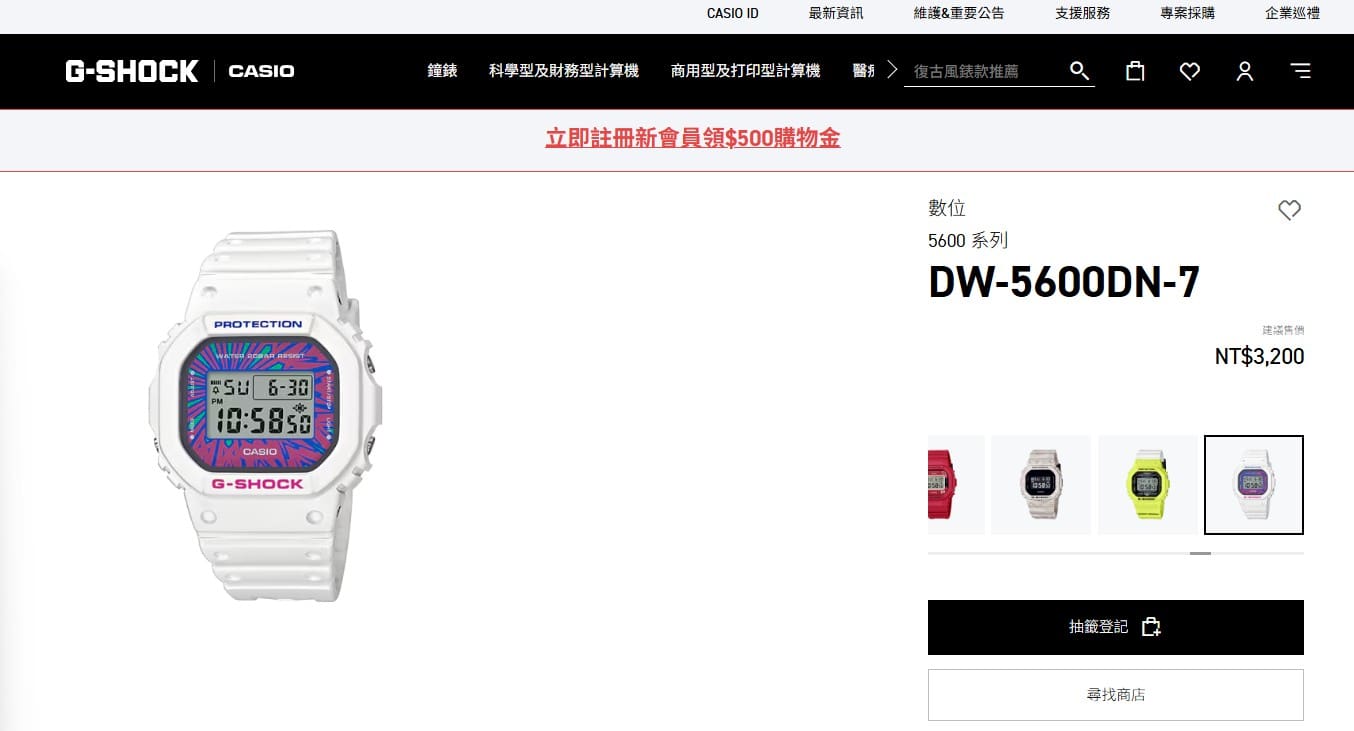
Task: Open wishlist heart icon in header
Action: pos(1190,71)
